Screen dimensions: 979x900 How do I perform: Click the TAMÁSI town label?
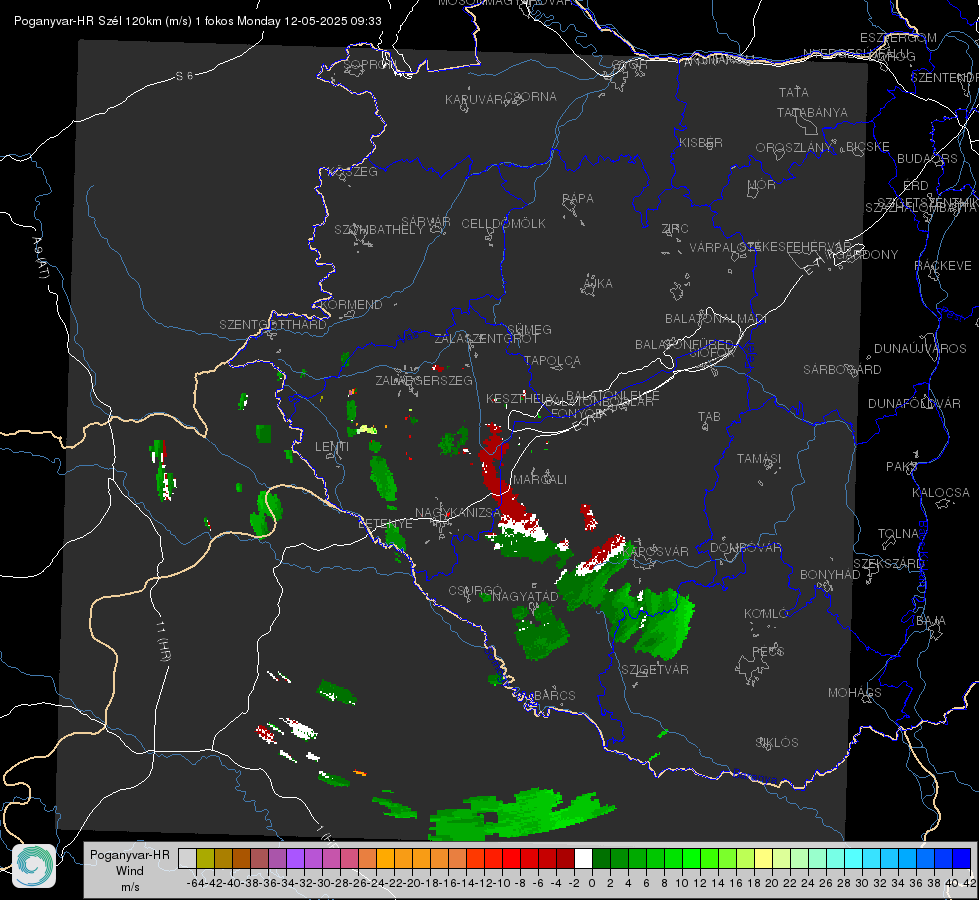[x=759, y=458]
